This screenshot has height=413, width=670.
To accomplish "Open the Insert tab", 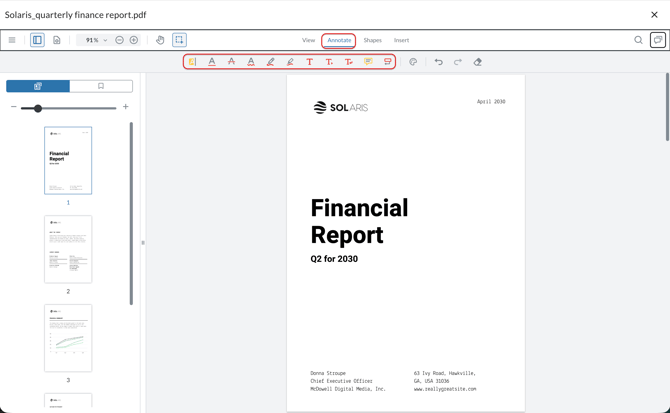I will (x=401, y=40).
